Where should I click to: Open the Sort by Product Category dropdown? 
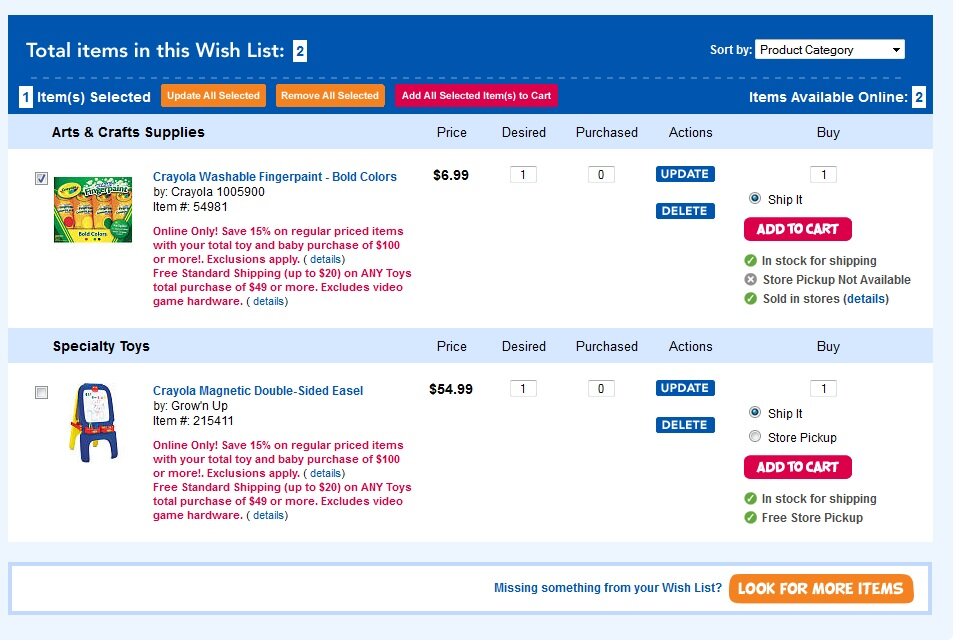click(x=830, y=49)
